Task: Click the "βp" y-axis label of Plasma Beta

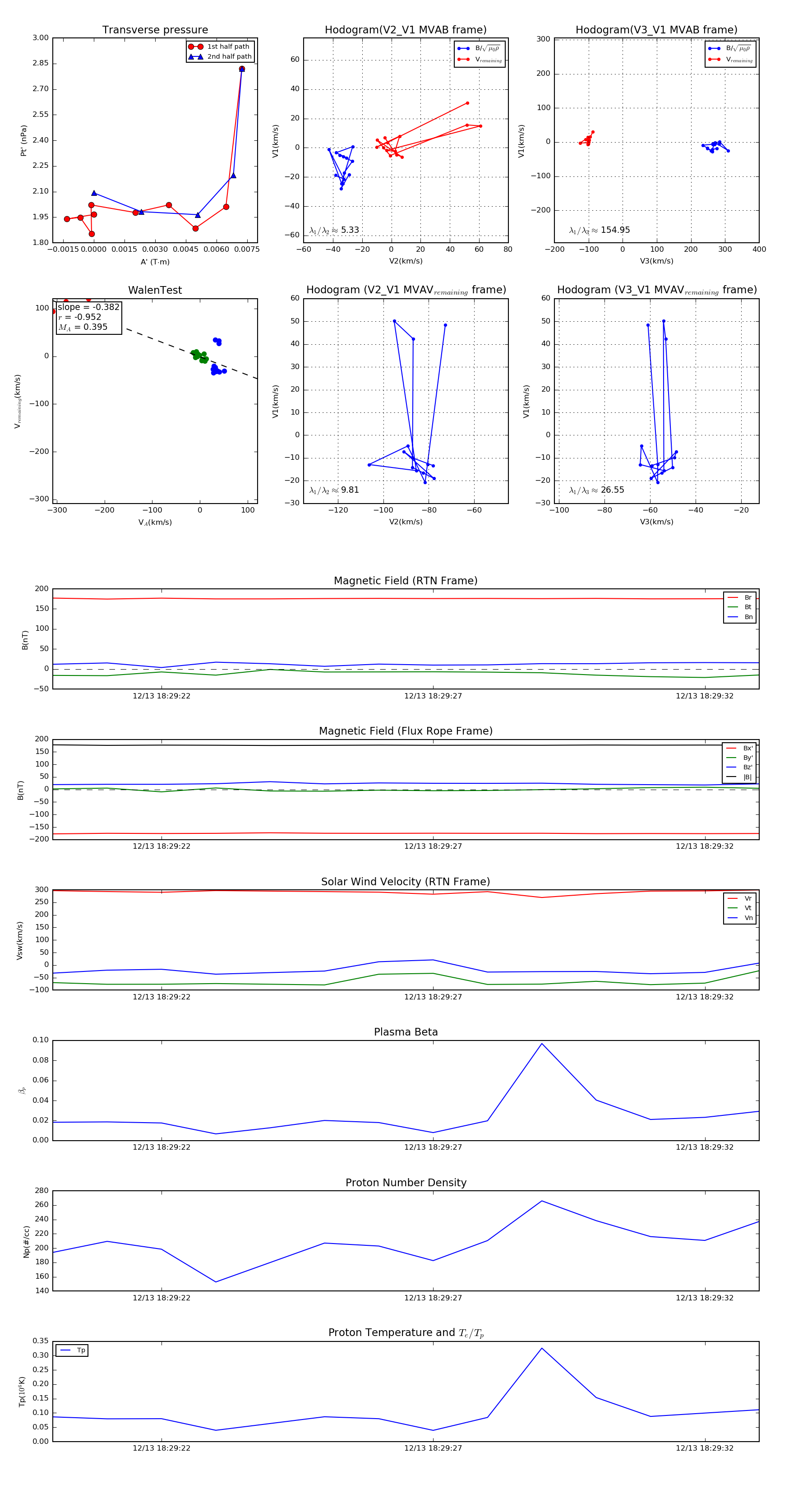Action: pos(22,1091)
